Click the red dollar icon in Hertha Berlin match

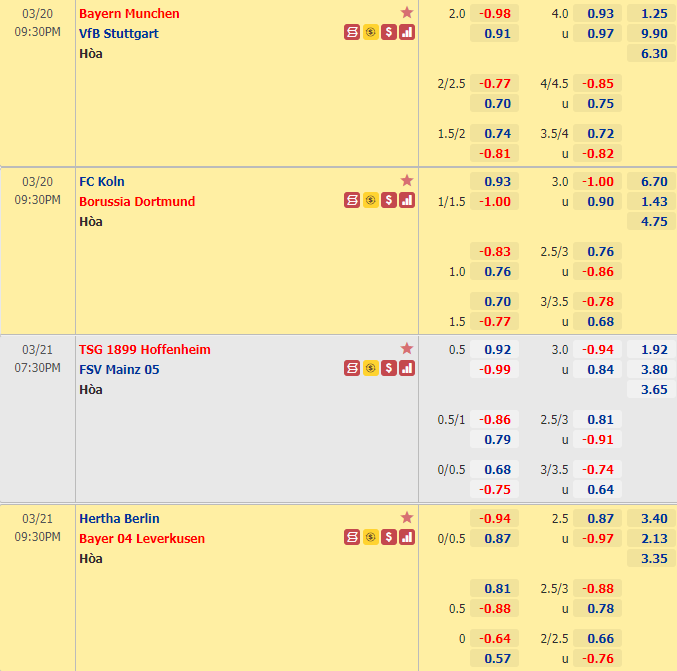(389, 537)
